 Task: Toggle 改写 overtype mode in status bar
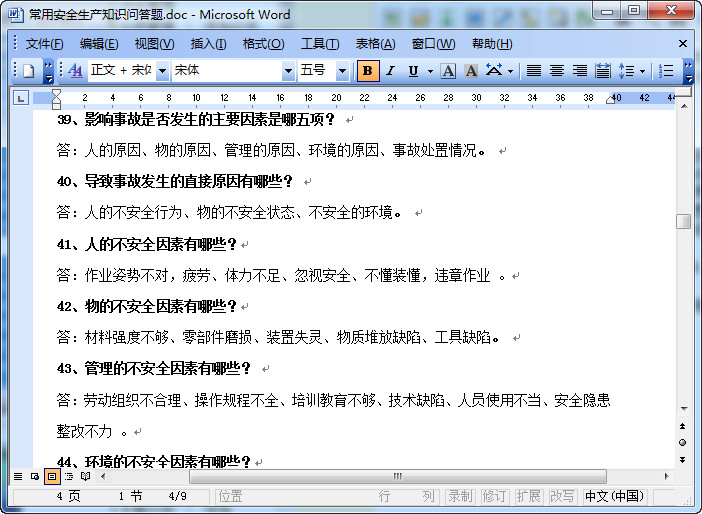pyautogui.click(x=562, y=496)
